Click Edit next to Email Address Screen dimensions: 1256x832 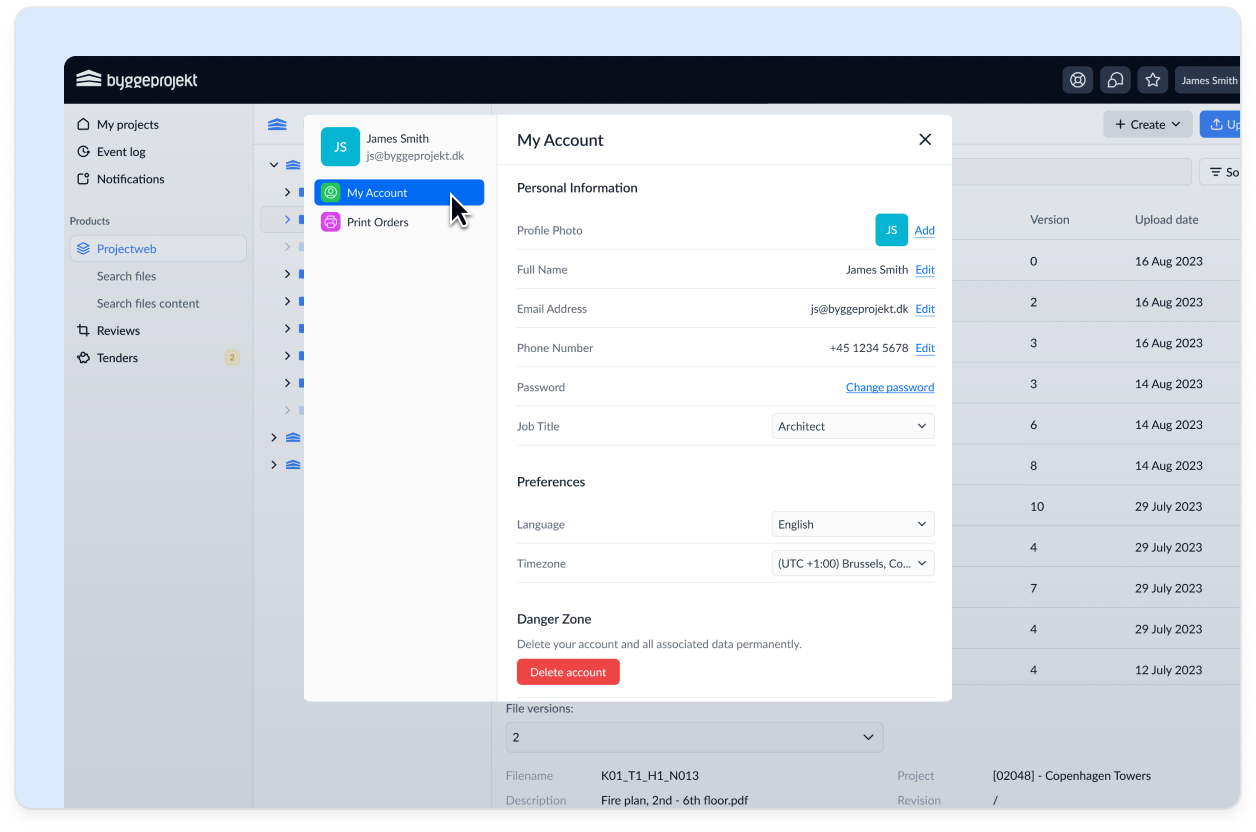point(925,309)
